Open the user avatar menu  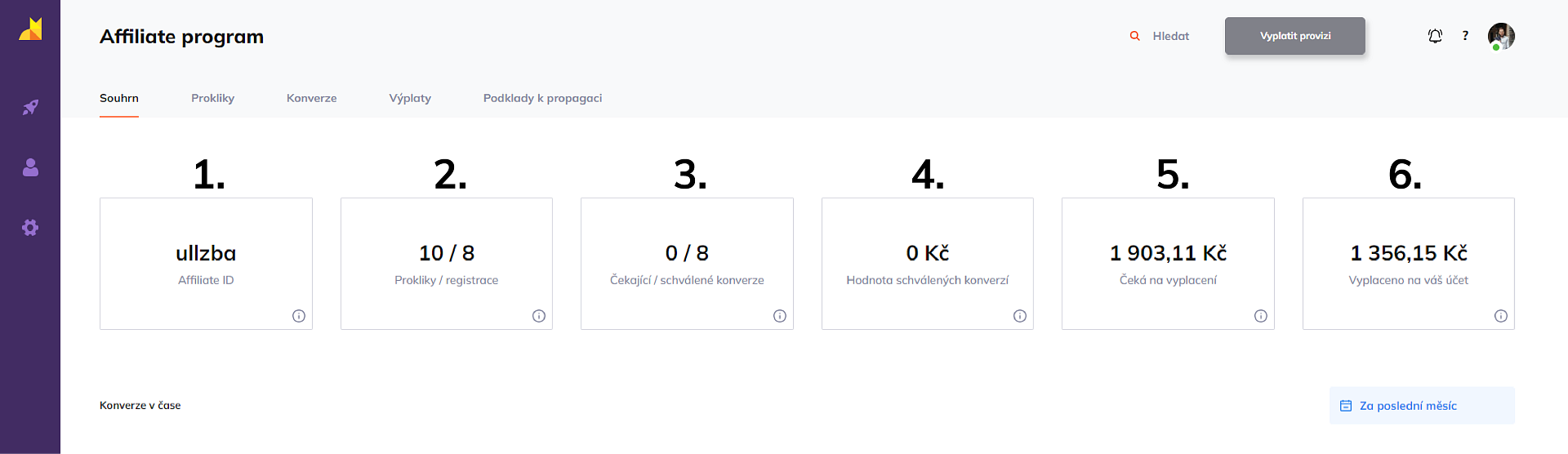pos(1501,36)
